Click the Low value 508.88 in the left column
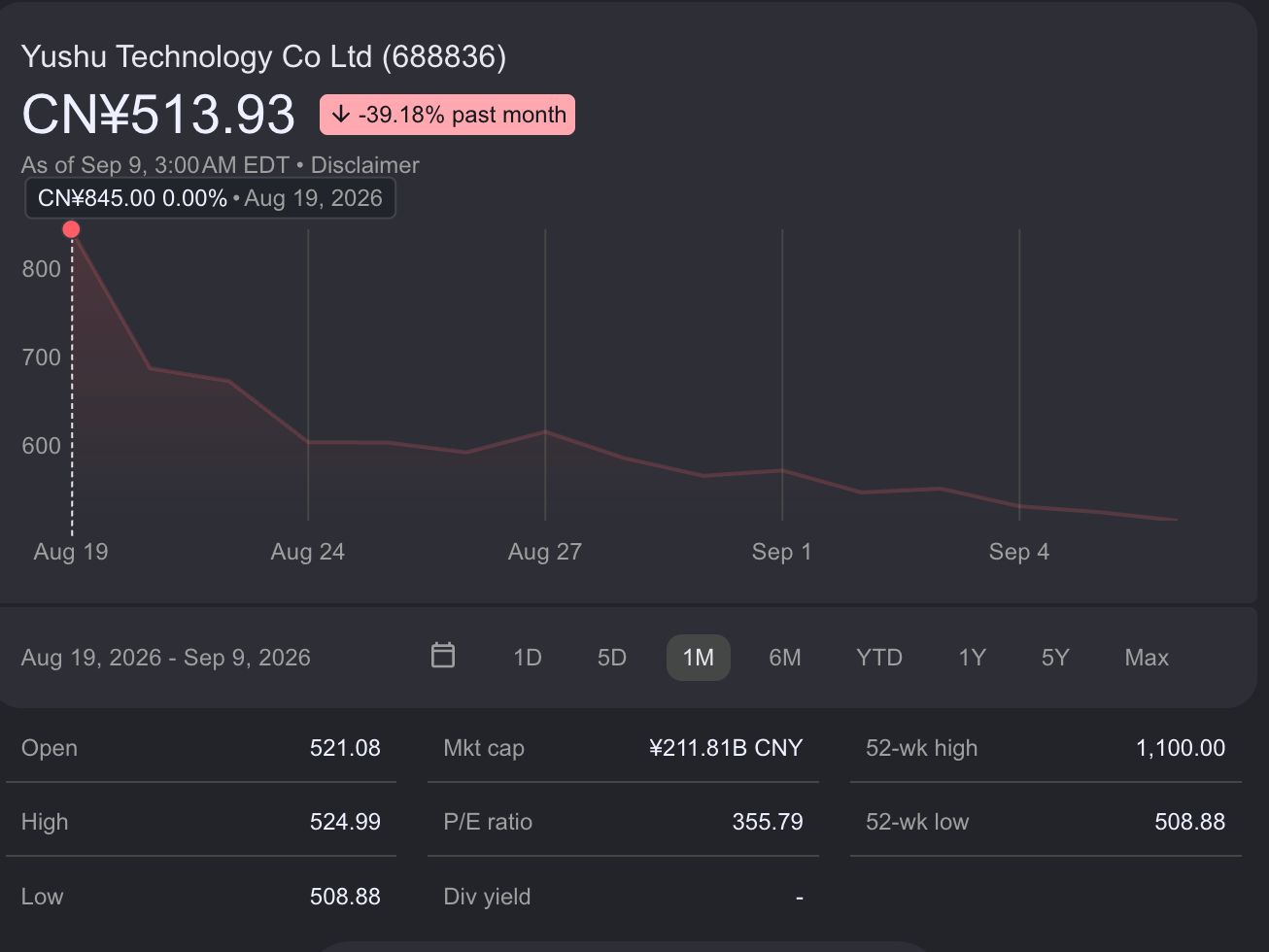The image size is (1269, 952). tap(345, 897)
